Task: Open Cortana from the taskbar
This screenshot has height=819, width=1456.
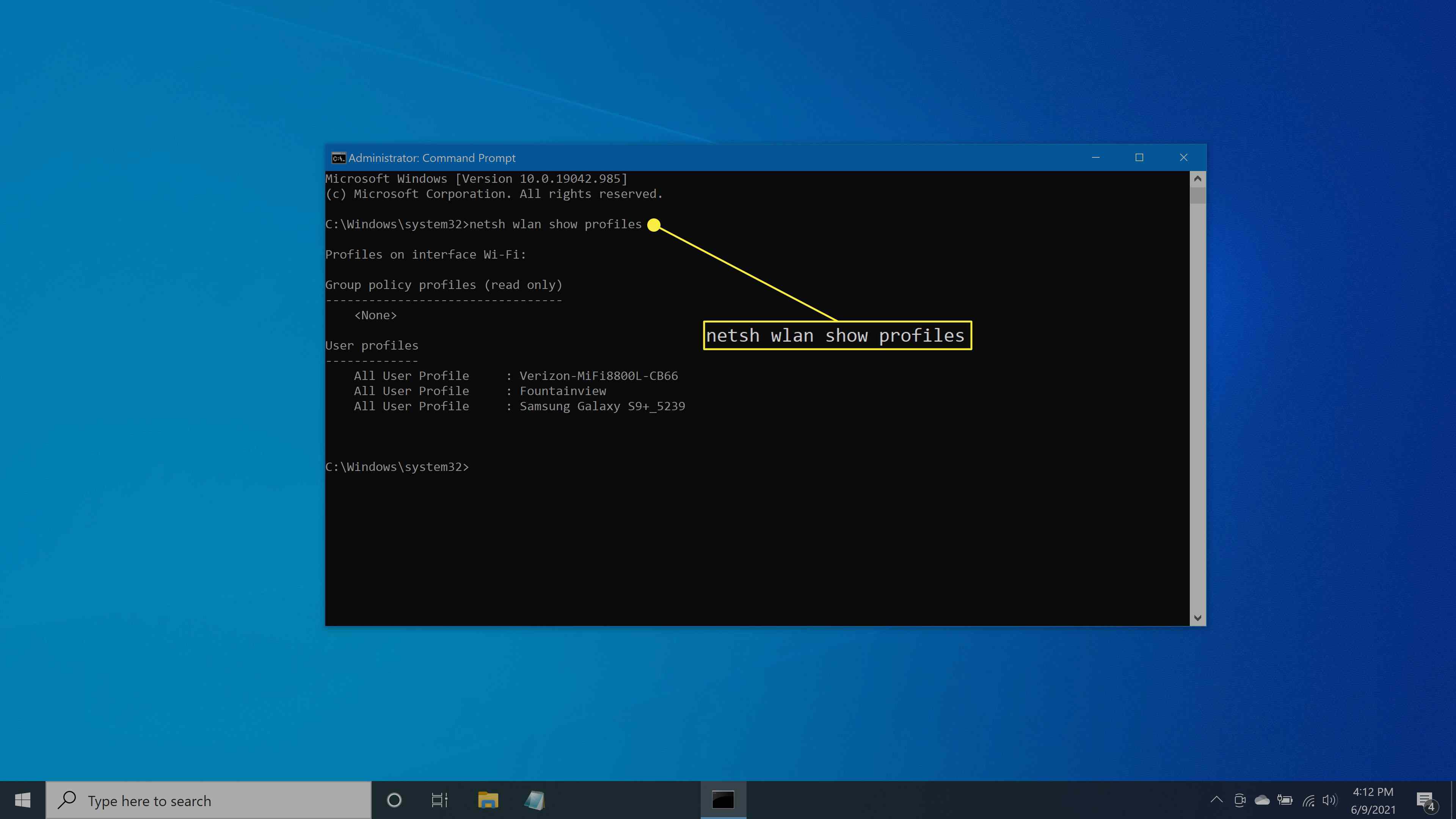Action: pyautogui.click(x=394, y=800)
